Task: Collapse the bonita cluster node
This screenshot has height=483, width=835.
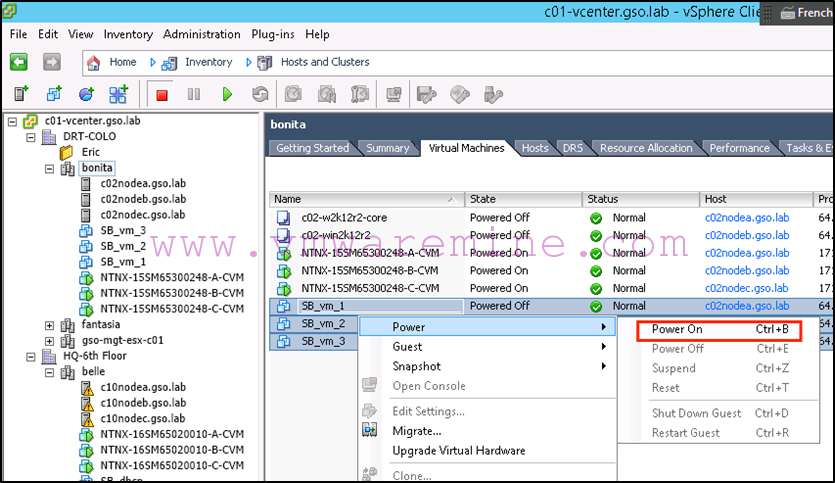Action: click(x=50, y=169)
